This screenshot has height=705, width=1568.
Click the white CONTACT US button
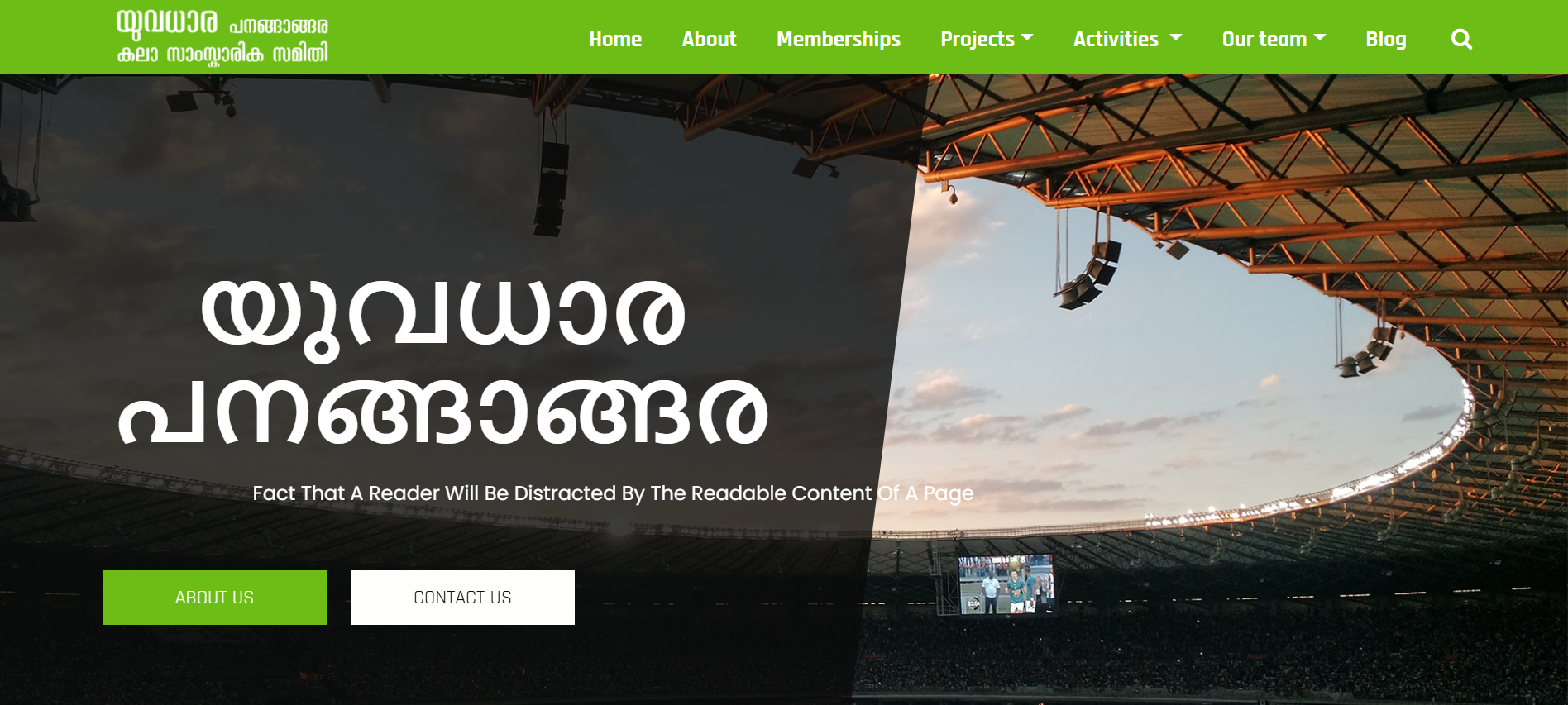click(463, 598)
